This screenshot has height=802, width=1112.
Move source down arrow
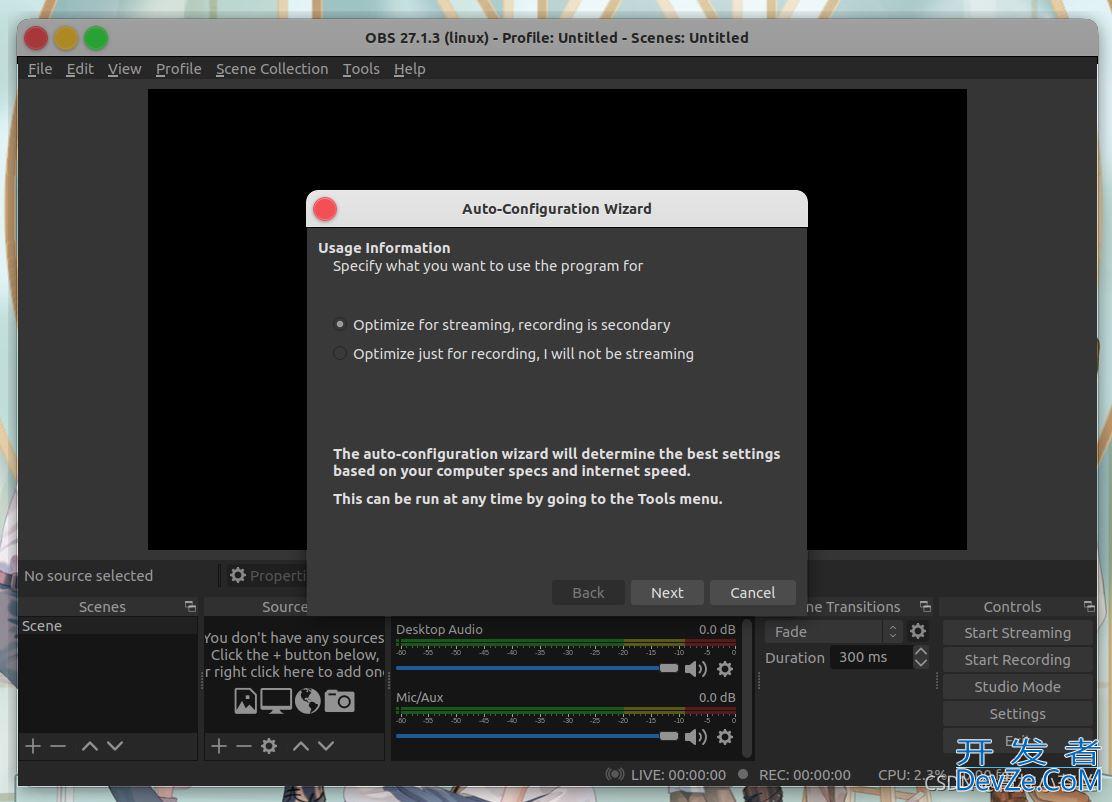(326, 745)
